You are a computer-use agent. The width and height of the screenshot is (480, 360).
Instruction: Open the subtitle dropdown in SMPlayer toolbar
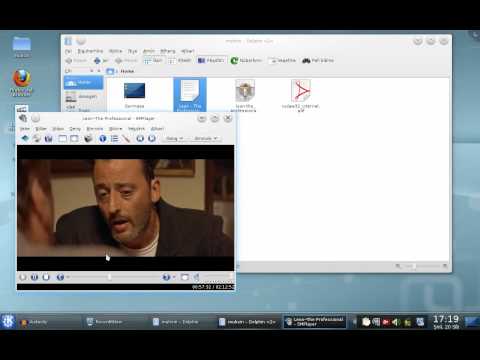click(206, 138)
